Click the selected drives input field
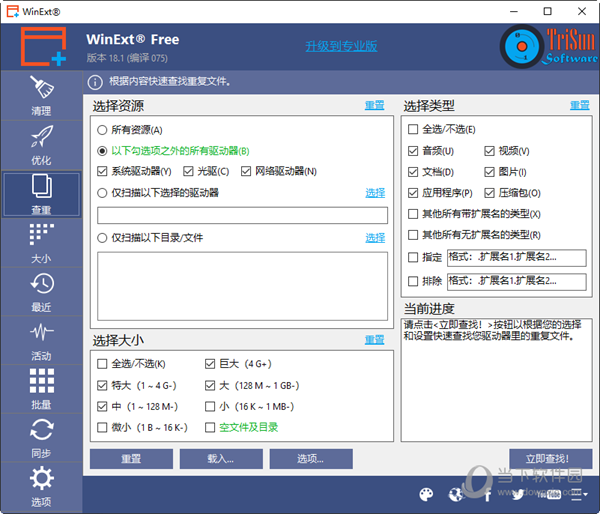This screenshot has height=514, width=600. 243,215
